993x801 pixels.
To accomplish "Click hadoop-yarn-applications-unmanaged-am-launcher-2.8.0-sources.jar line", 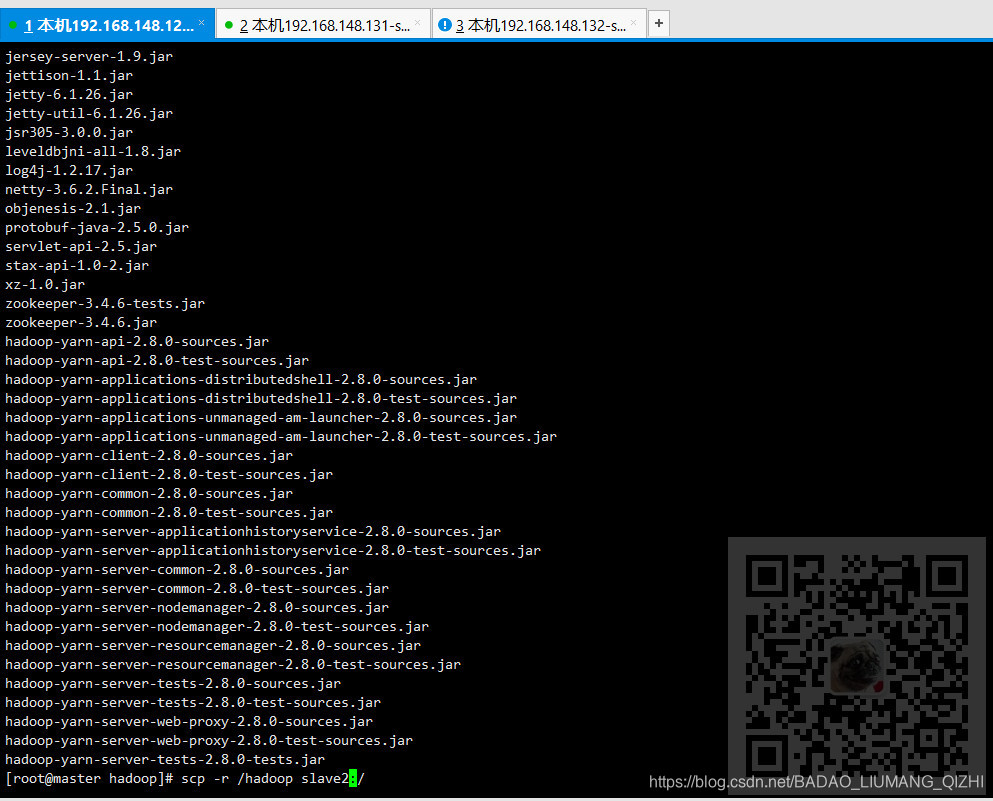I will (x=261, y=417).
